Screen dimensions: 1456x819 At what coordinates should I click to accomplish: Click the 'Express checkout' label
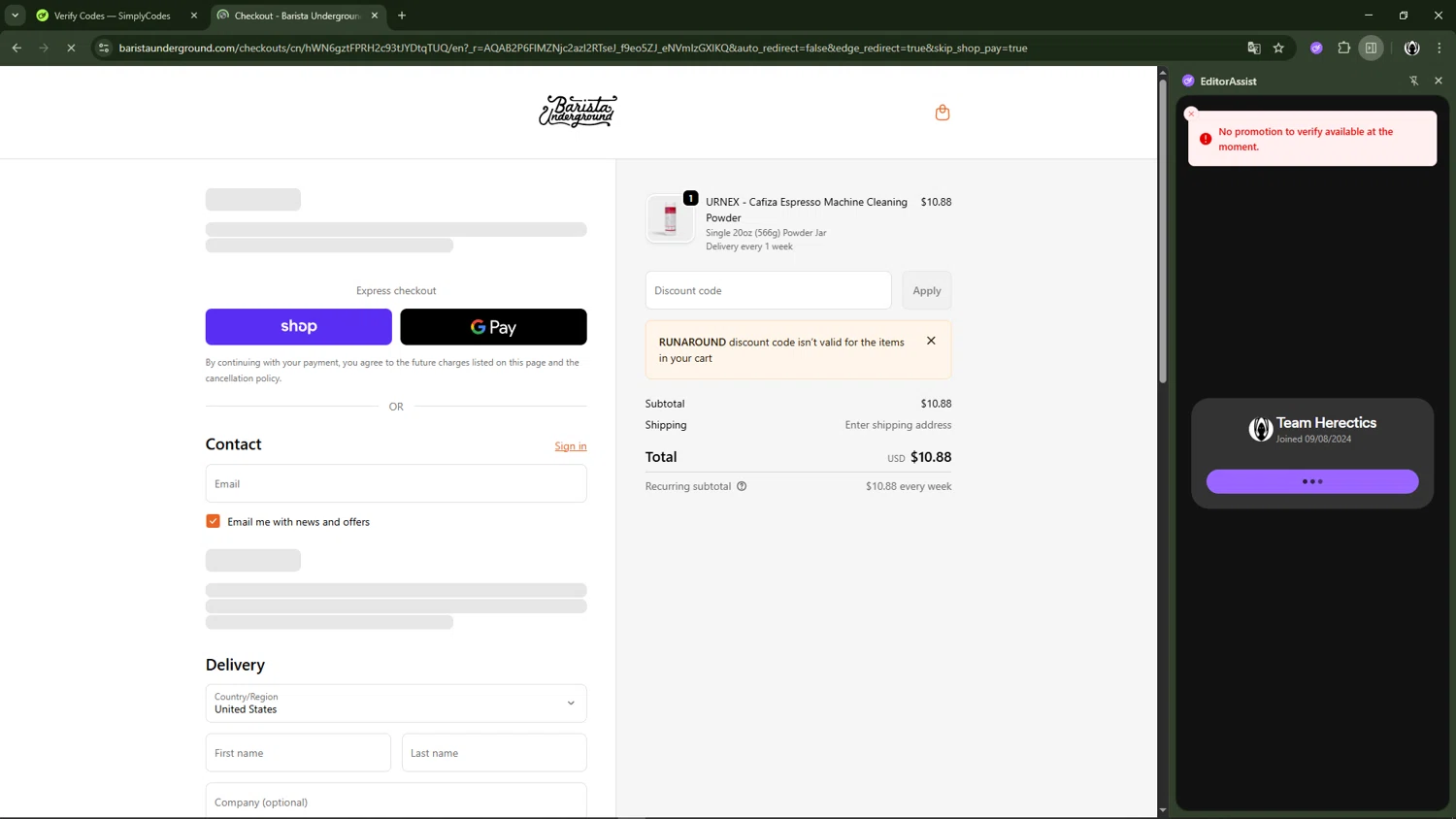click(396, 290)
